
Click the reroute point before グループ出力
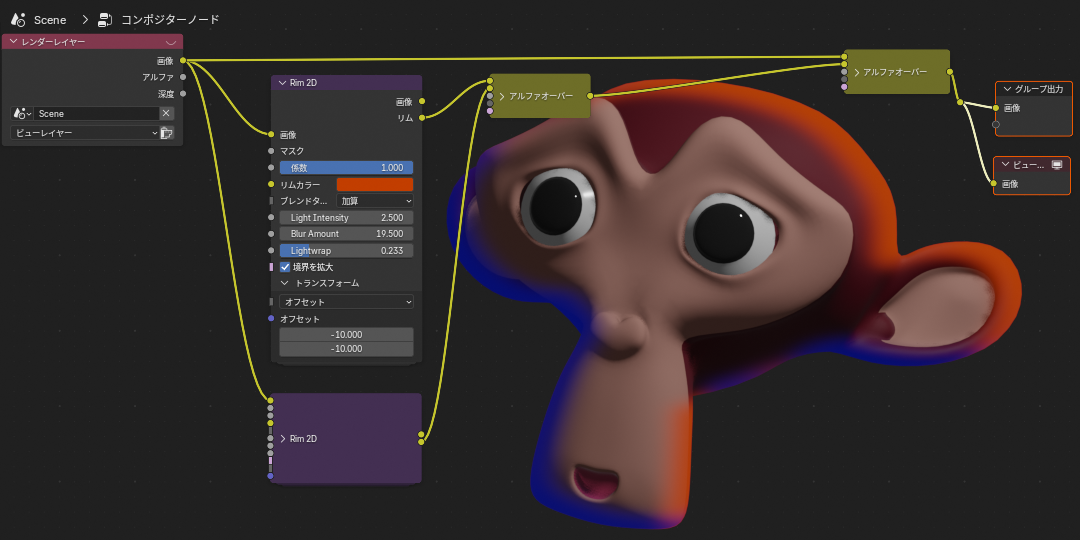click(960, 102)
